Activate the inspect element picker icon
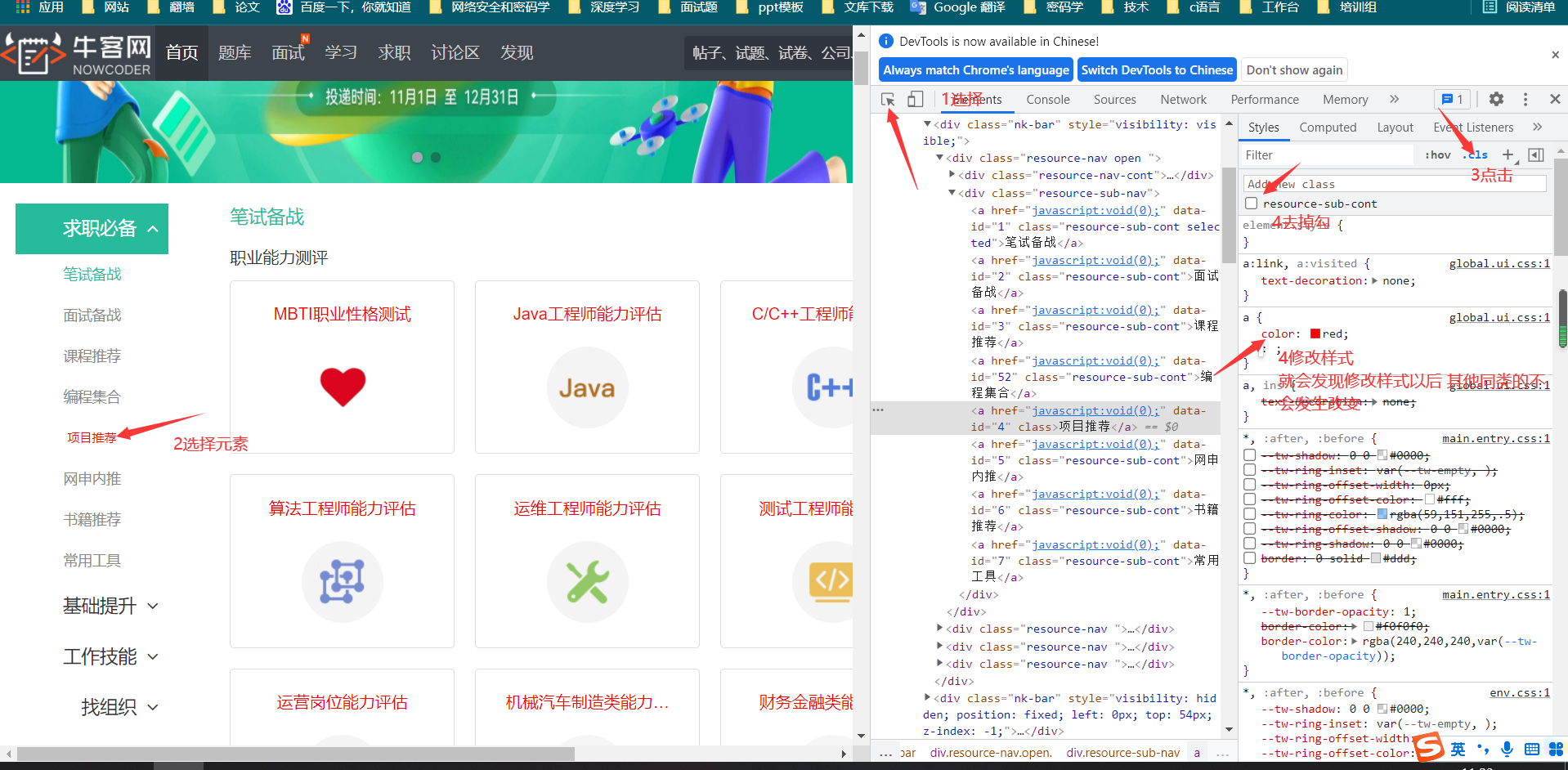 pyautogui.click(x=888, y=99)
